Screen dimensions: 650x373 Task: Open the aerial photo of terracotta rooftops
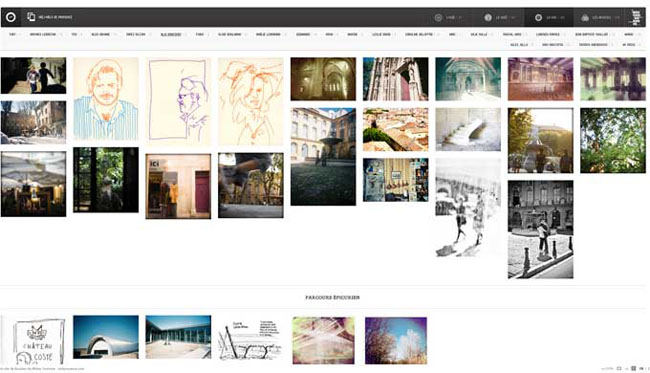(395, 129)
